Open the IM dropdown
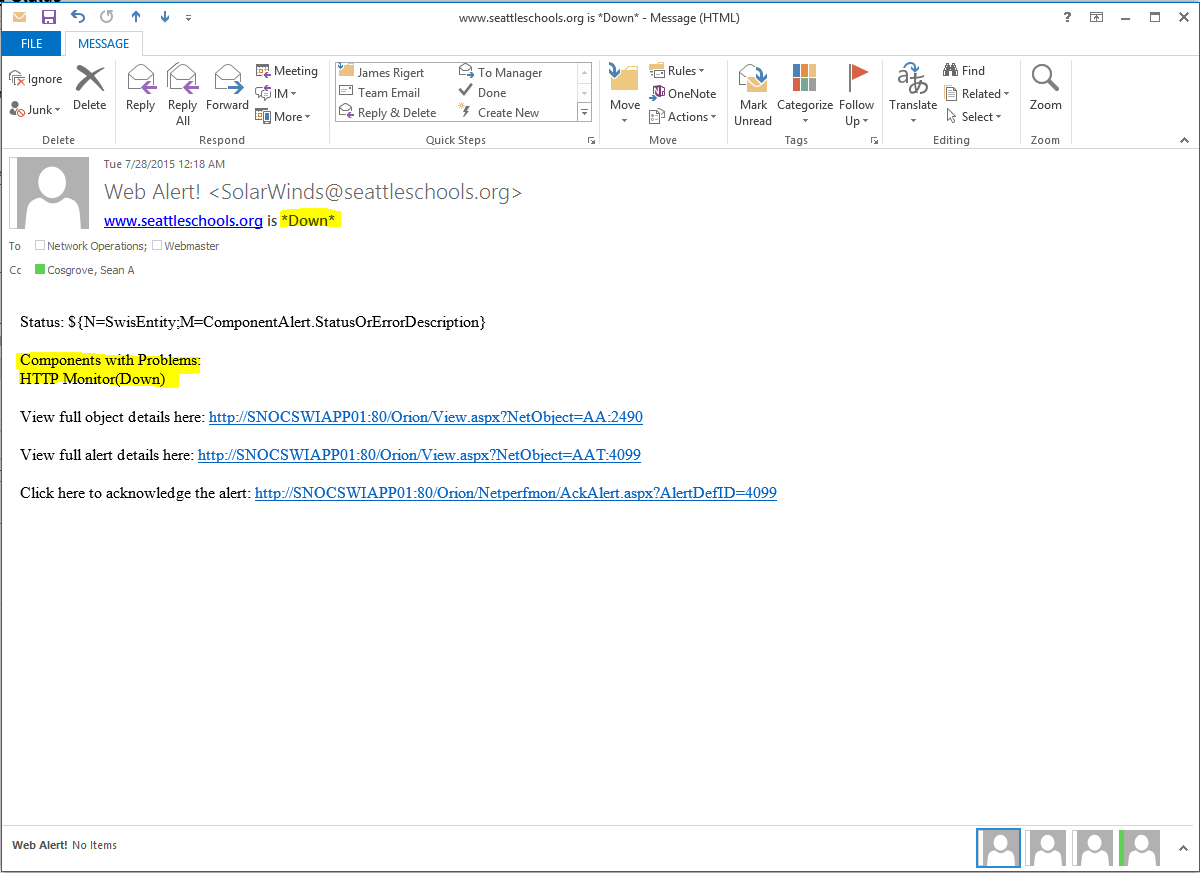This screenshot has height=873, width=1200. point(277,94)
